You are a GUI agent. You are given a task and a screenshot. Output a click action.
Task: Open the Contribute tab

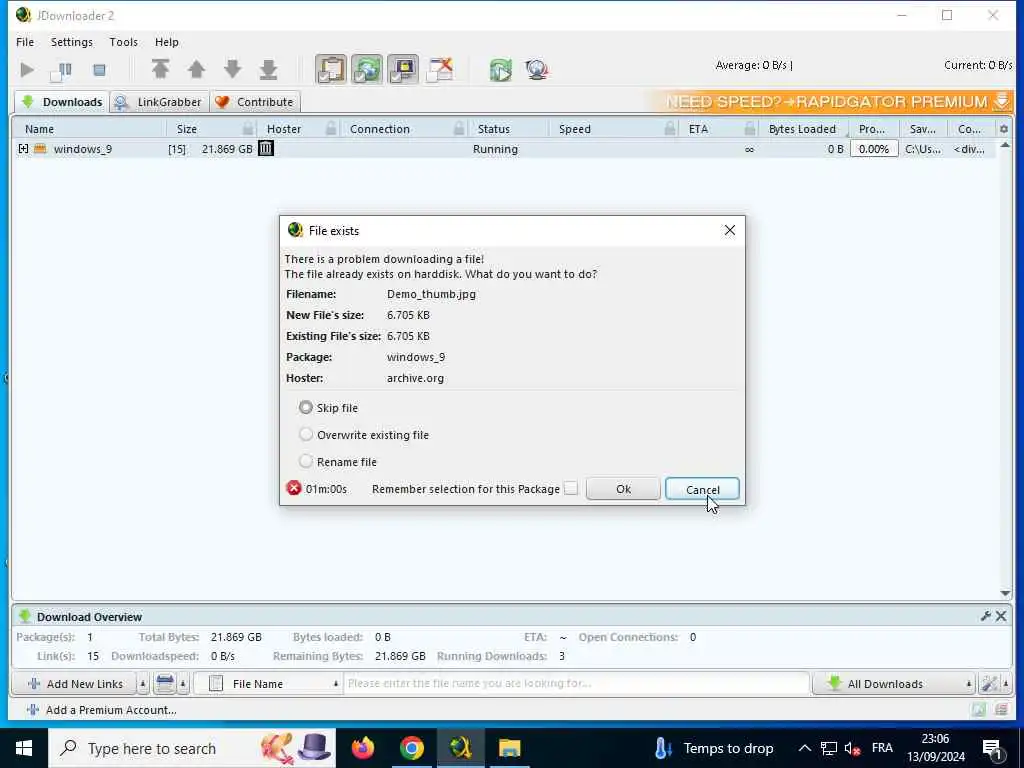(255, 102)
